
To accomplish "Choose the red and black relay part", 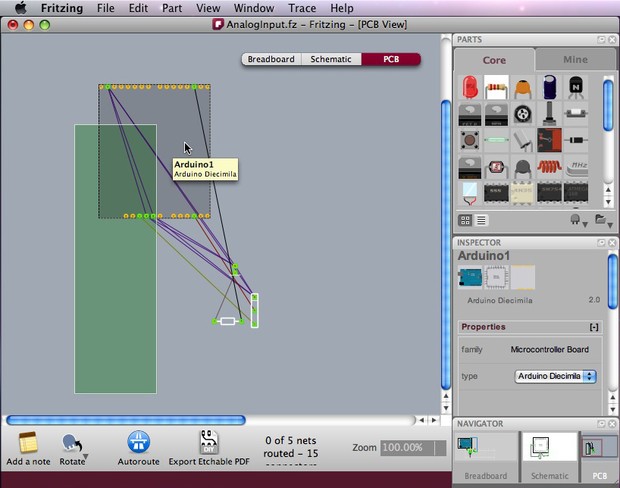I will coord(549,140).
